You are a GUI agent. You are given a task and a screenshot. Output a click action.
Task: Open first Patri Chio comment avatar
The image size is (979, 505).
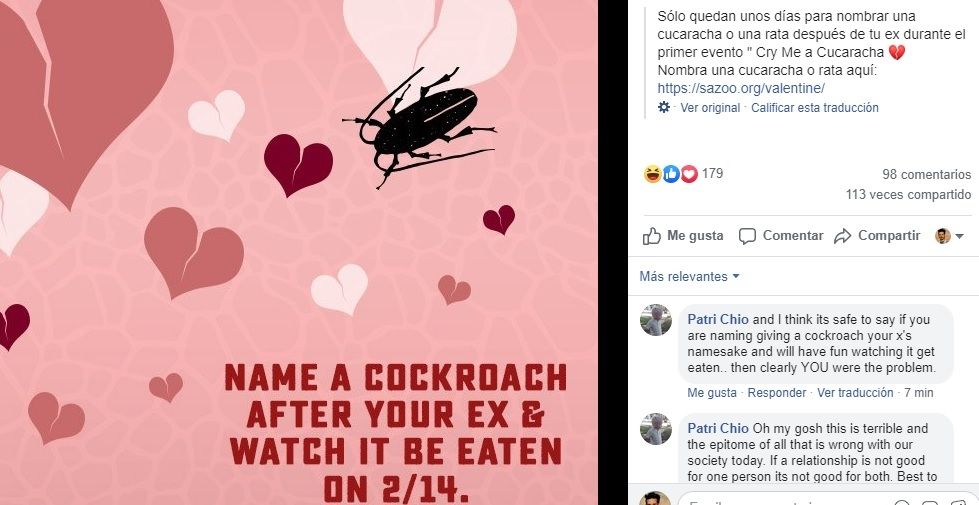[x=656, y=320]
